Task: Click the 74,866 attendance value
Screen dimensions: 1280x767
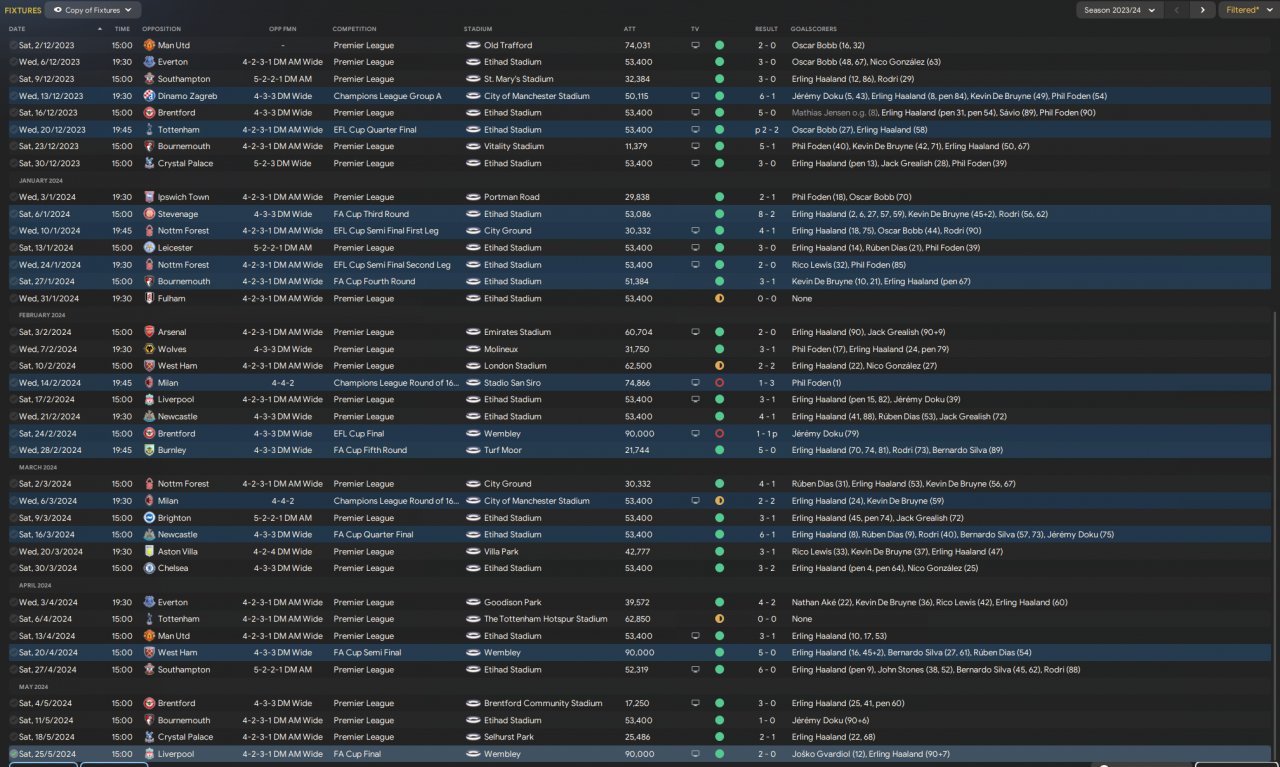Action: 637,383
